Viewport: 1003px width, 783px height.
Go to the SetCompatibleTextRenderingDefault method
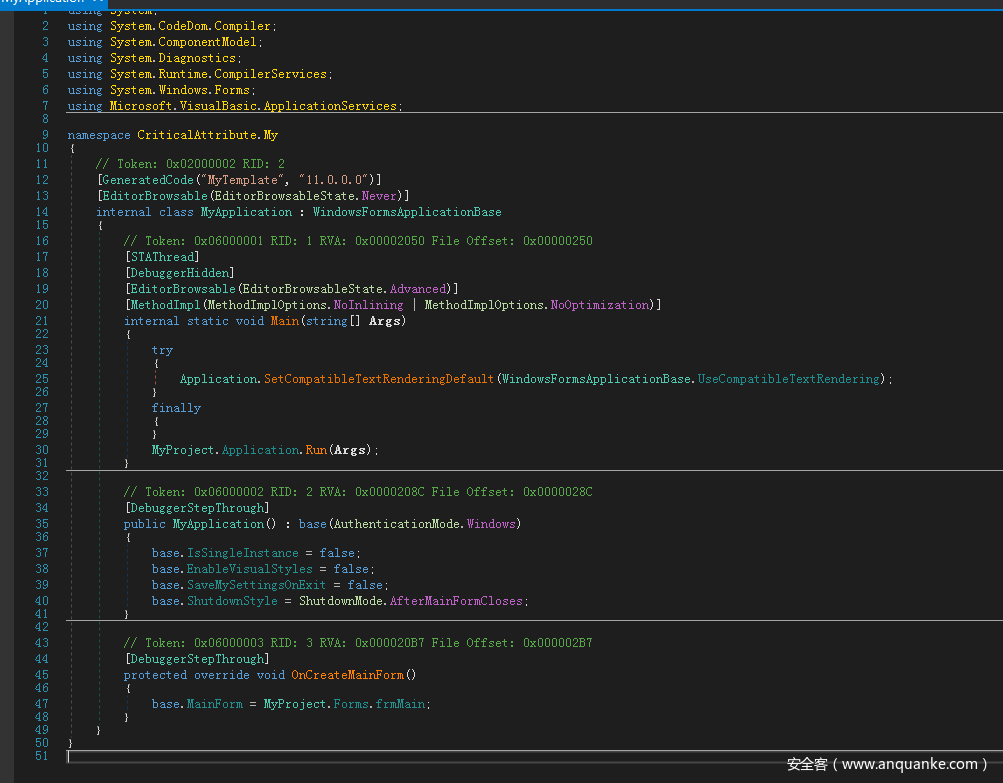pos(379,379)
